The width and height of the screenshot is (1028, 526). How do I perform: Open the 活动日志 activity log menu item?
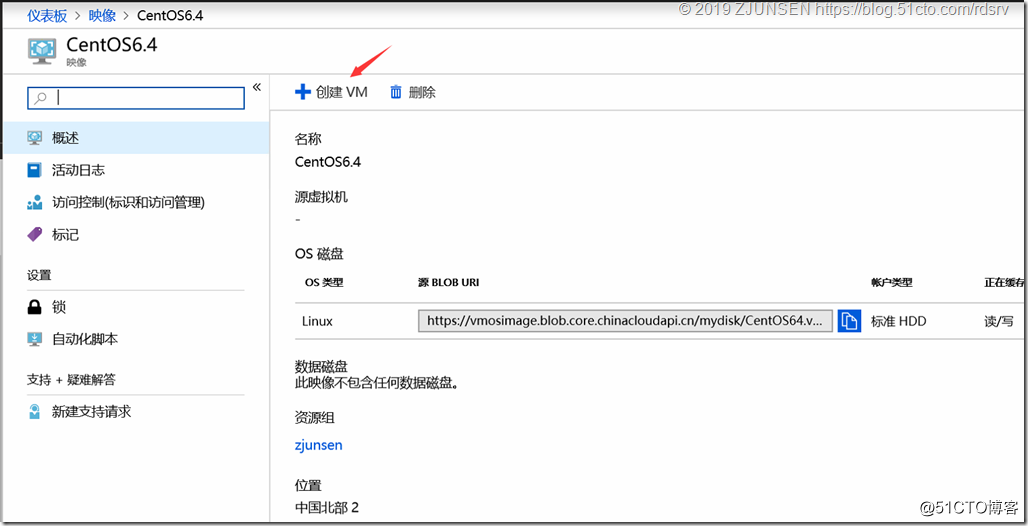(x=134, y=171)
